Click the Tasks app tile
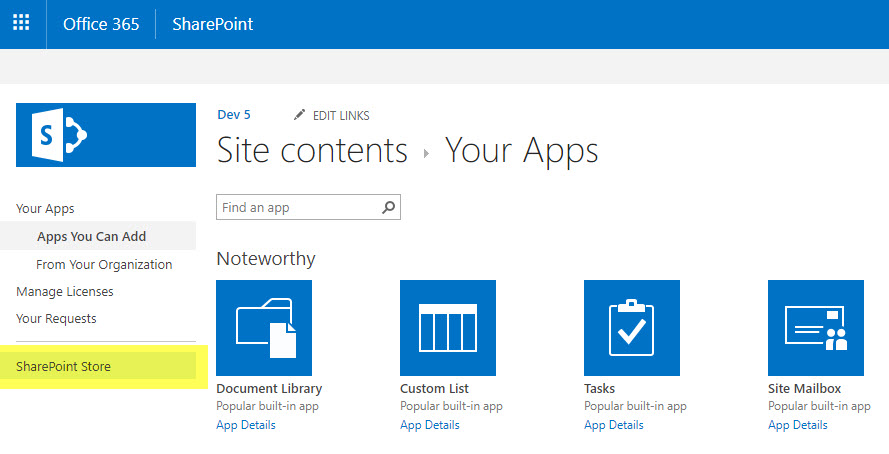The width and height of the screenshot is (889, 454). click(x=632, y=328)
